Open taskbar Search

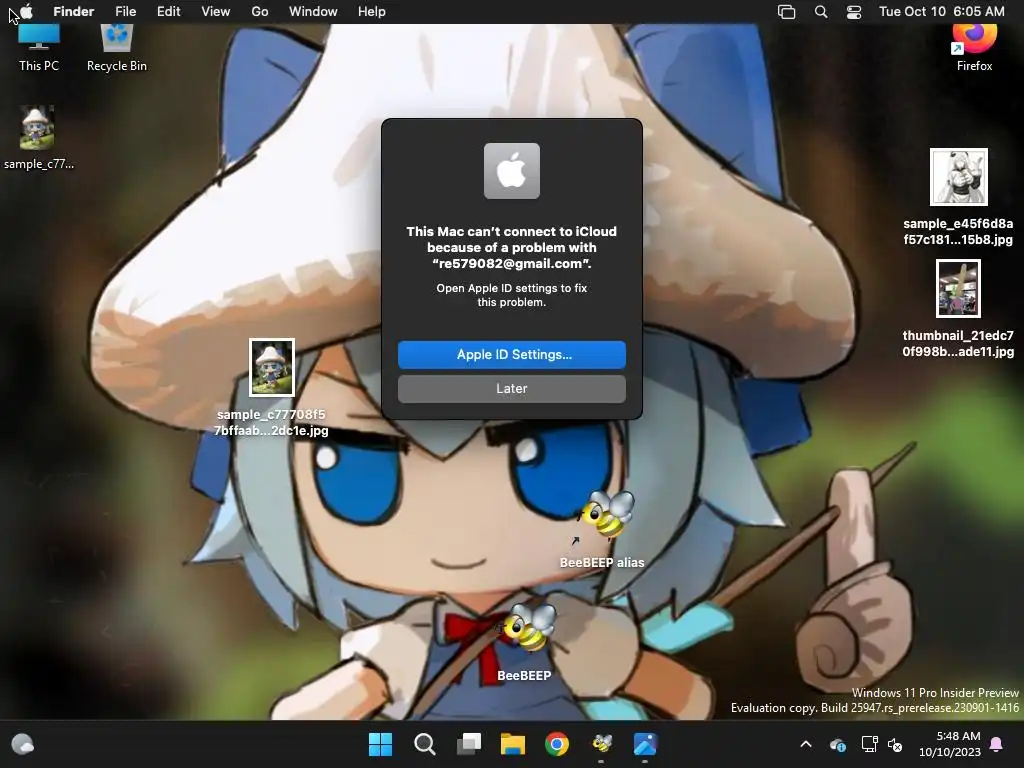(424, 744)
